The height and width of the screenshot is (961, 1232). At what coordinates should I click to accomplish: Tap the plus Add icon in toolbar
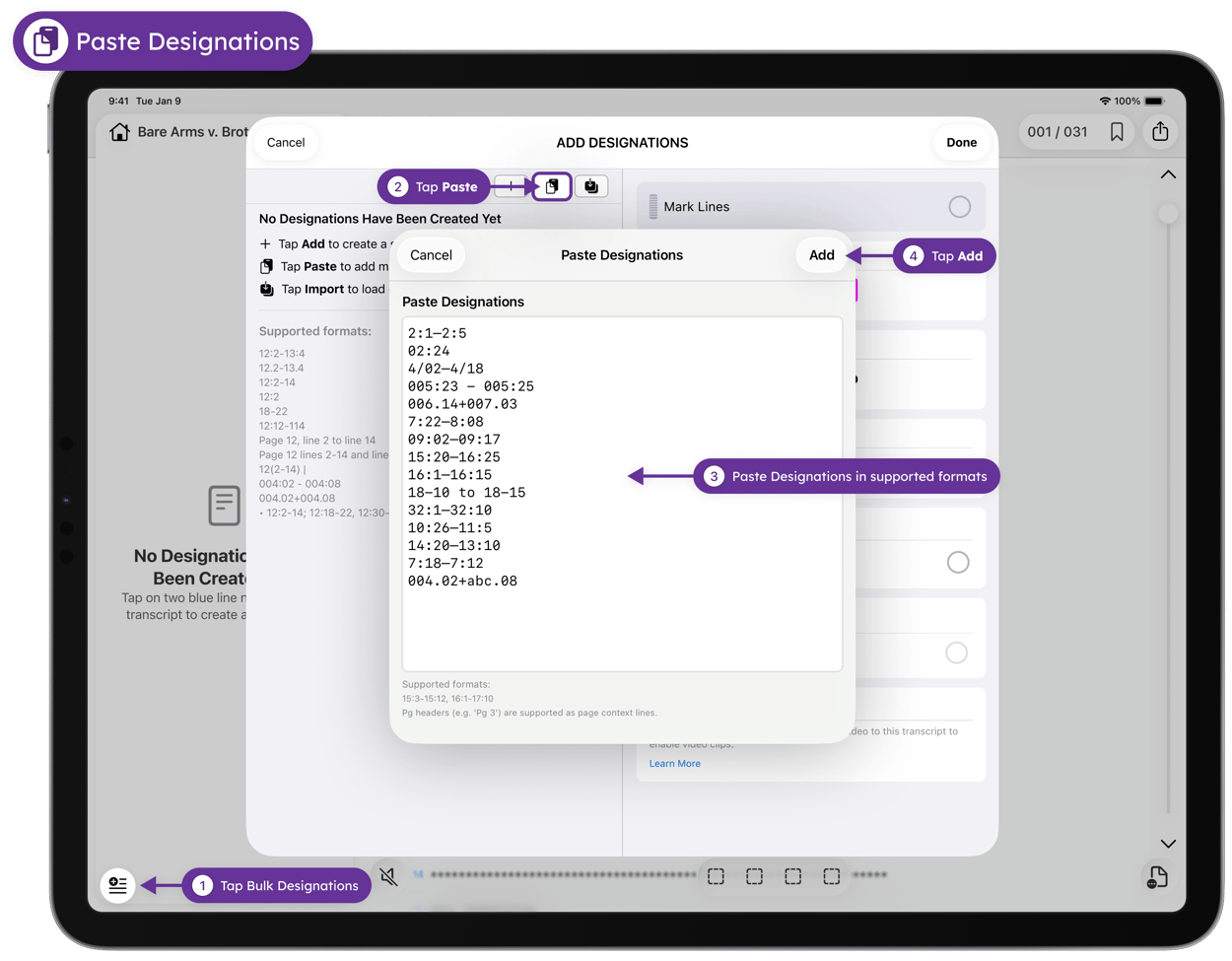pos(511,186)
